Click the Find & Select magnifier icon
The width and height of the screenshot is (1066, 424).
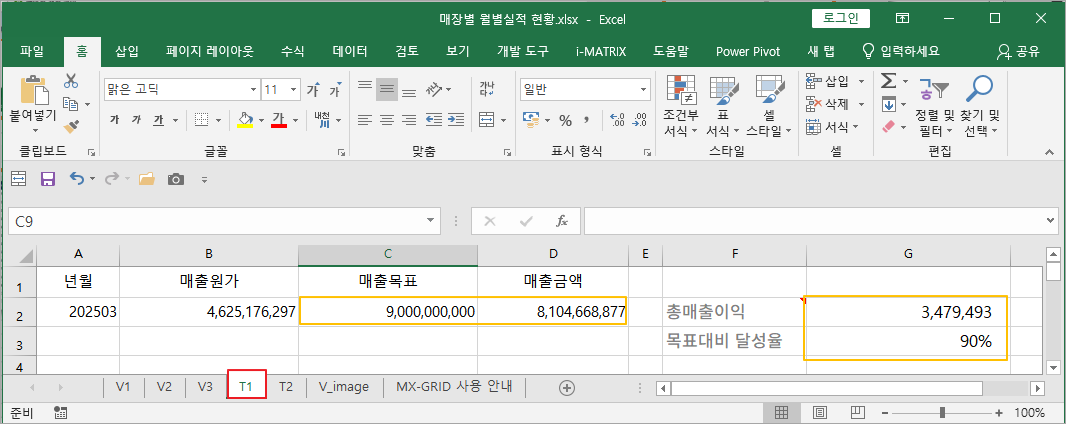click(981, 92)
